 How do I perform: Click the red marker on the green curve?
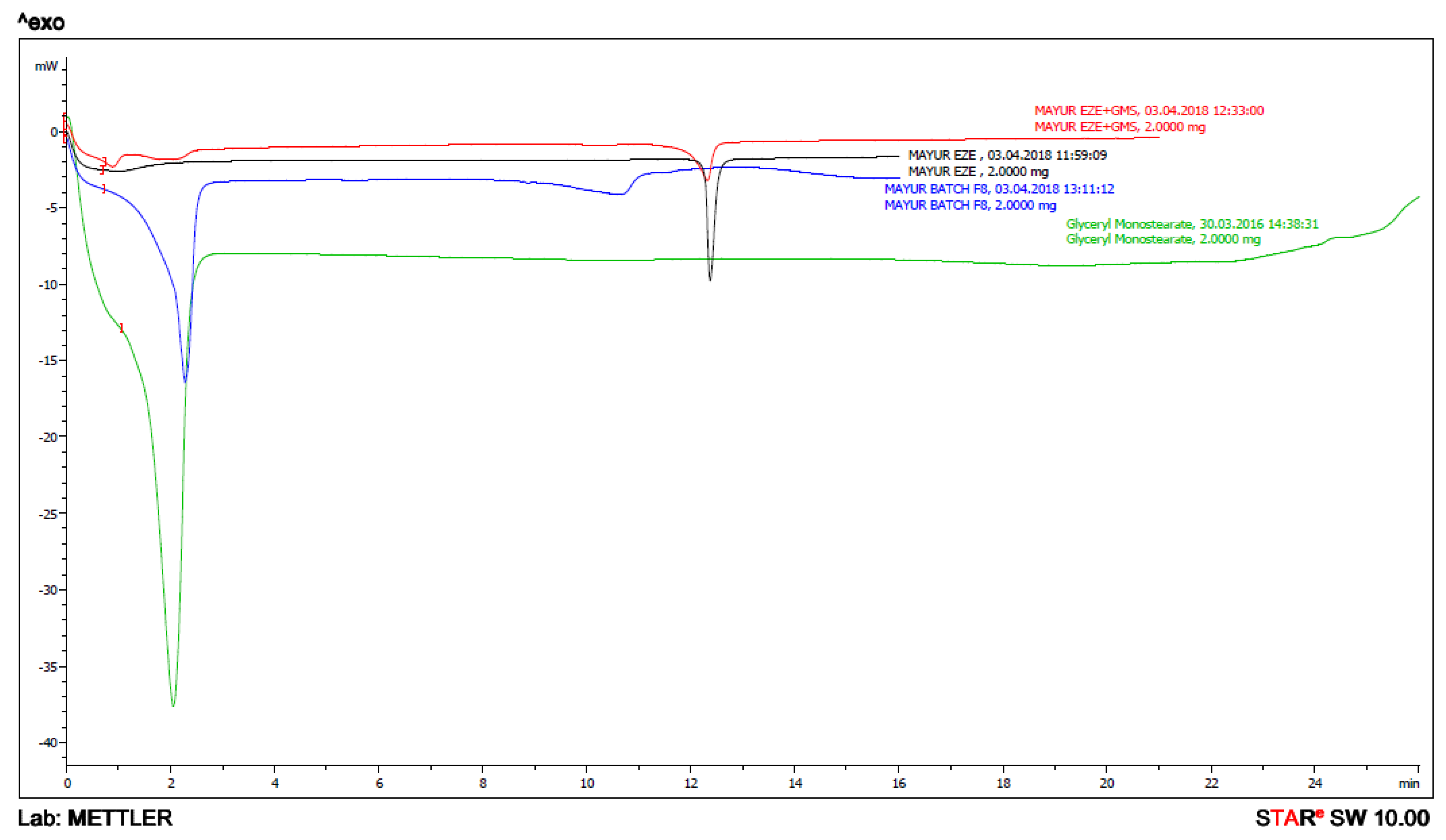(x=121, y=328)
